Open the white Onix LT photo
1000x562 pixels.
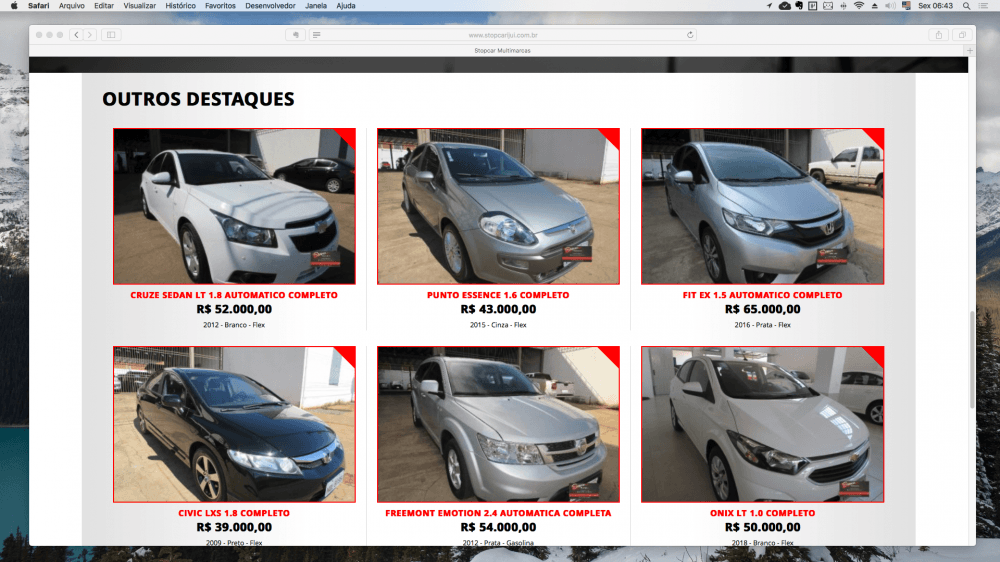[762, 424]
